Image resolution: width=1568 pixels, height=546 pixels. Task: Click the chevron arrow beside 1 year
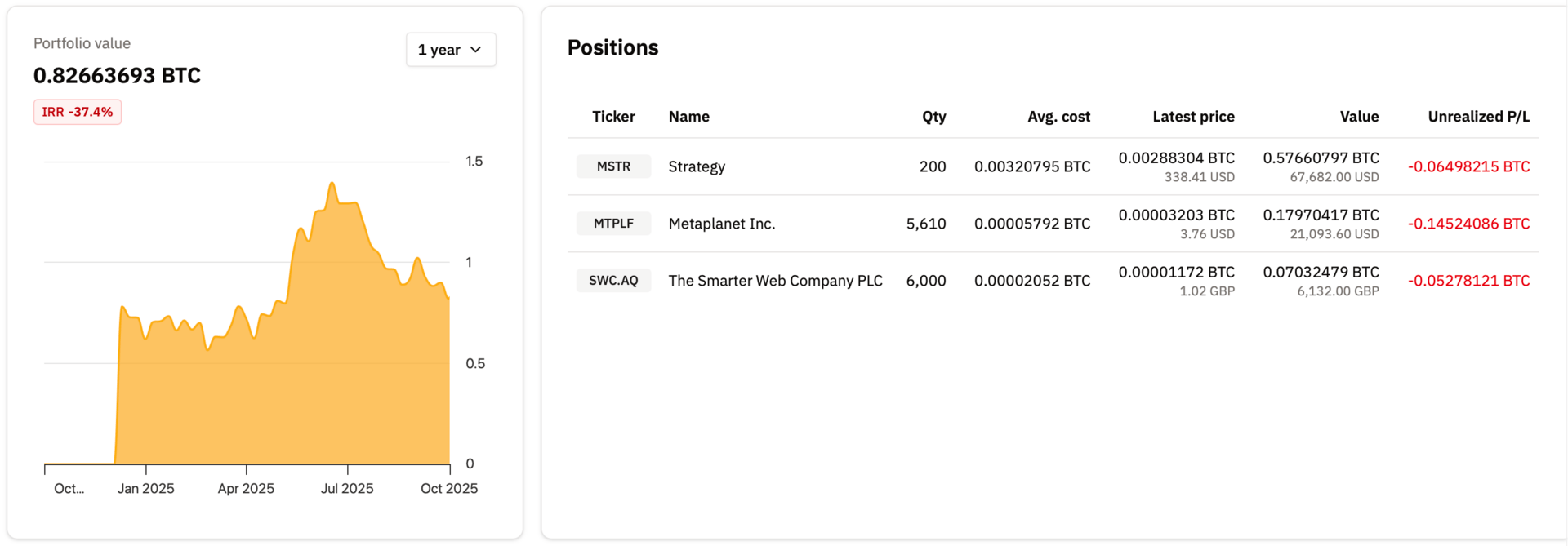[x=476, y=50]
